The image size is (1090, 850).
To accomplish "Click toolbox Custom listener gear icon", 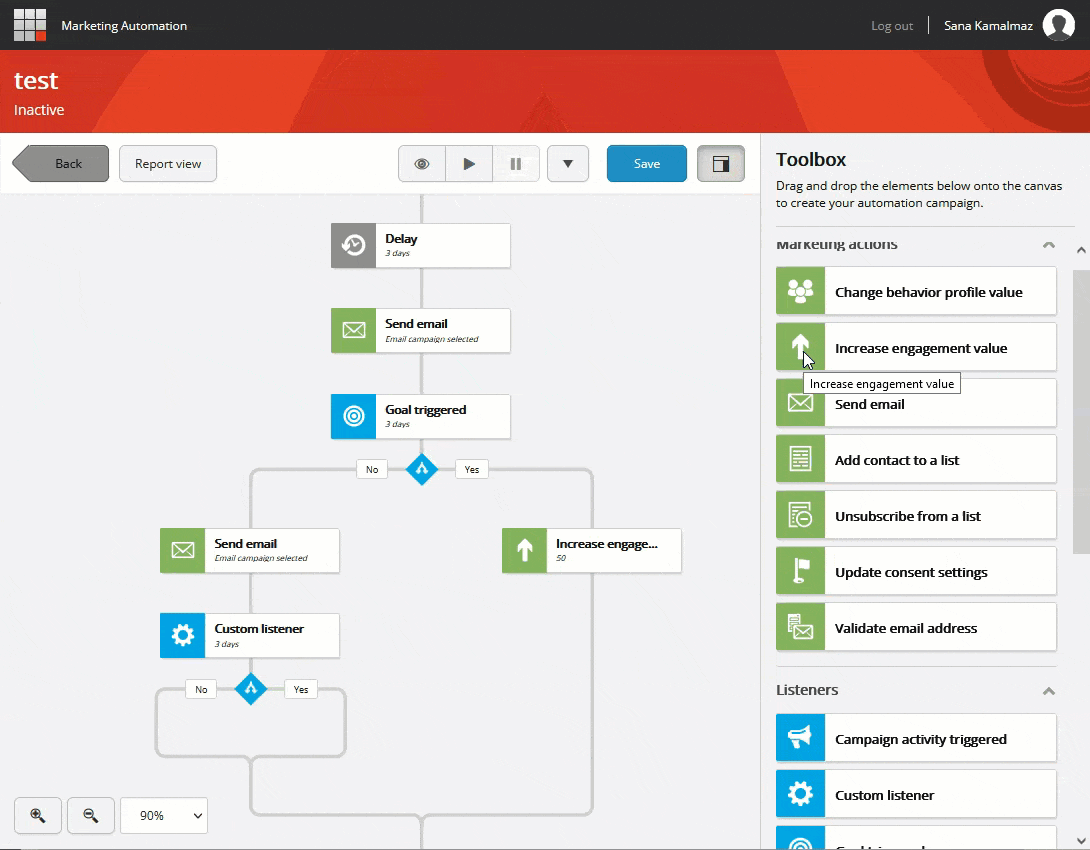I will (x=800, y=794).
